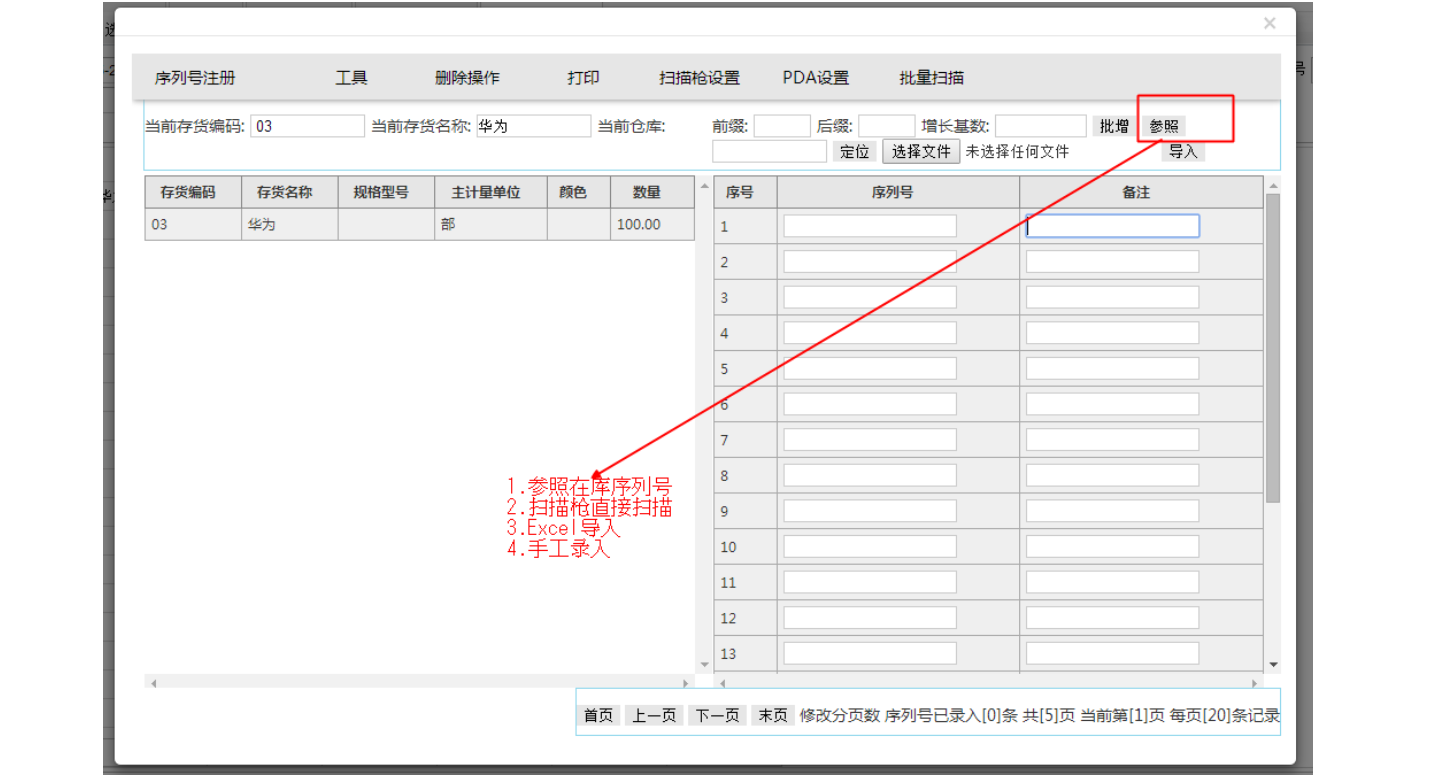Jump to 末页 in pagination
This screenshot has width=1430, height=775.
[772, 715]
